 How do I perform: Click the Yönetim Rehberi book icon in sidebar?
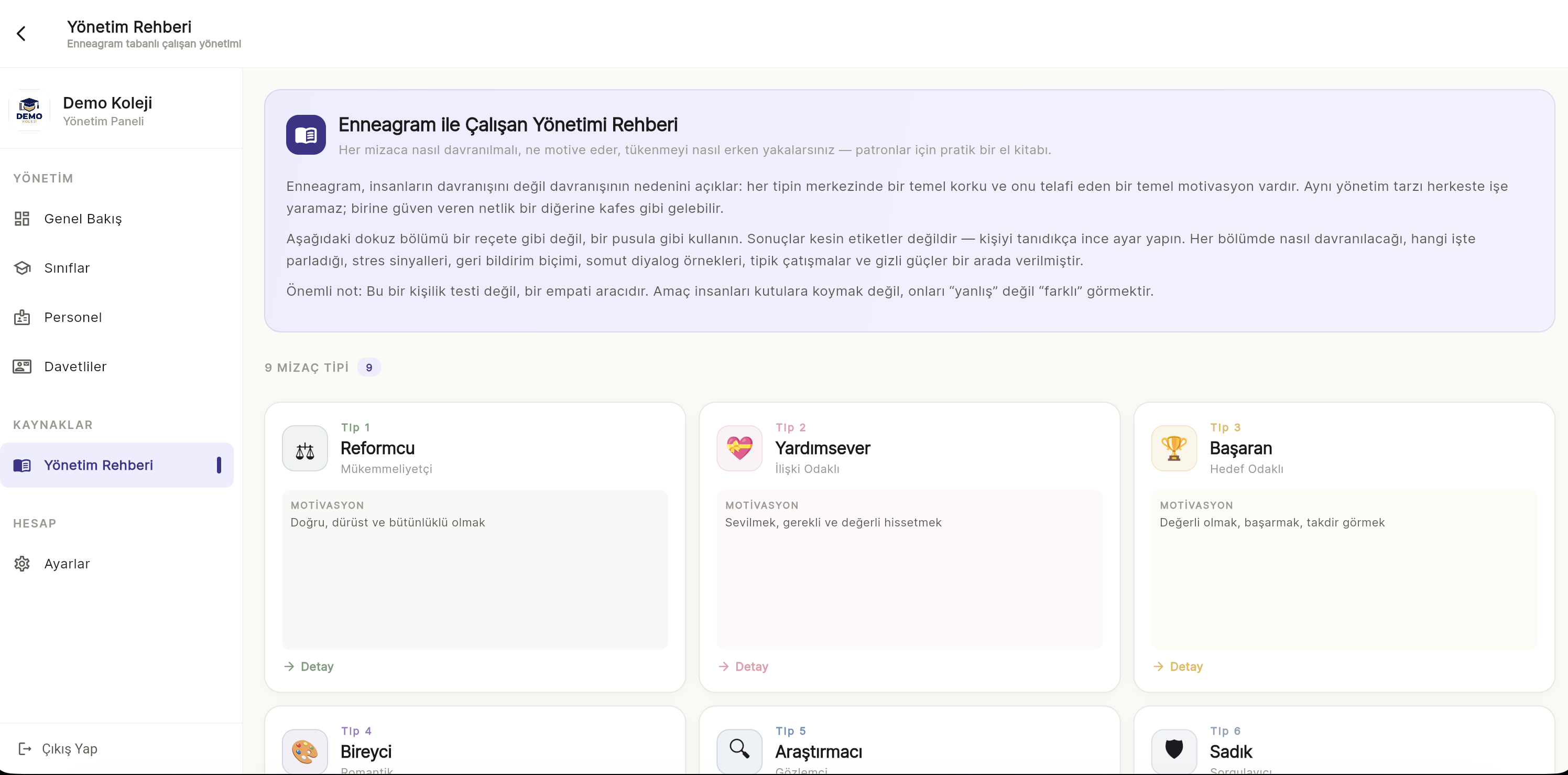point(22,465)
